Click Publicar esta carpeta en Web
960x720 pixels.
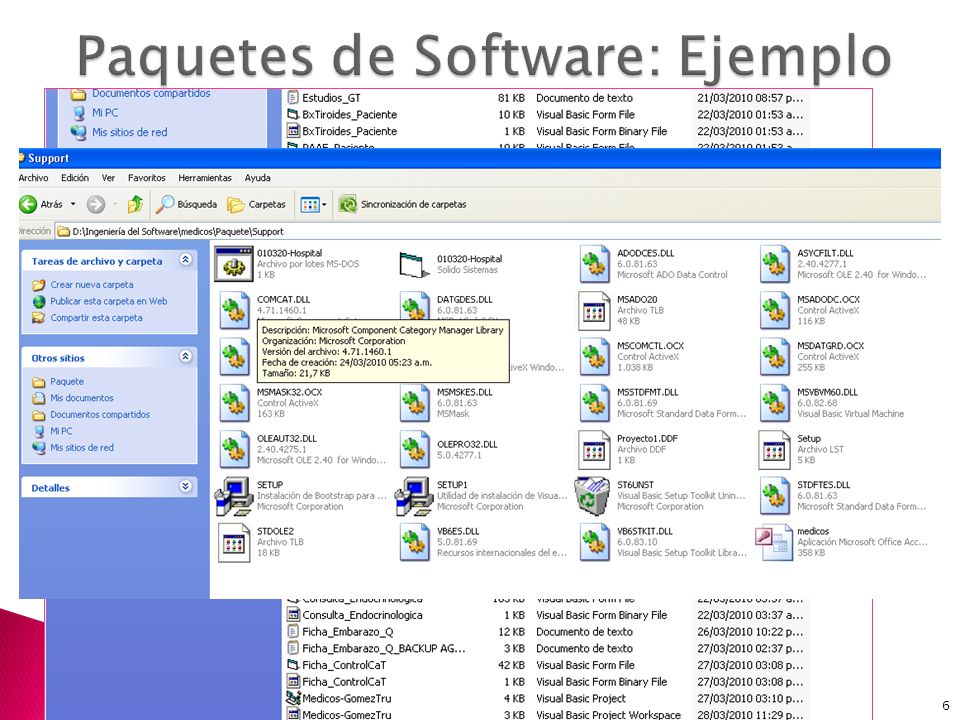coord(108,301)
